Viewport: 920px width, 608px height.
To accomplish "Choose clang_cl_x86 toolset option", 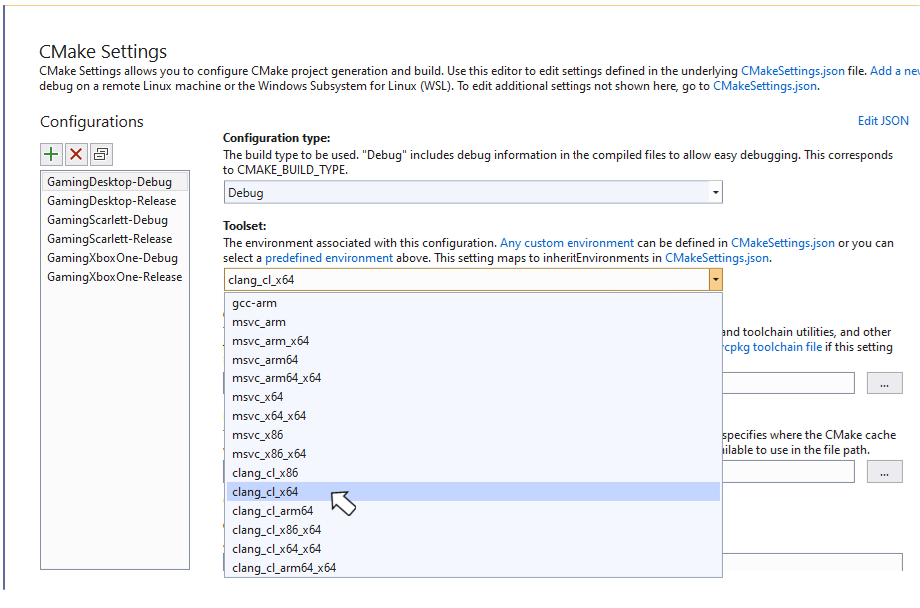I will [x=473, y=473].
